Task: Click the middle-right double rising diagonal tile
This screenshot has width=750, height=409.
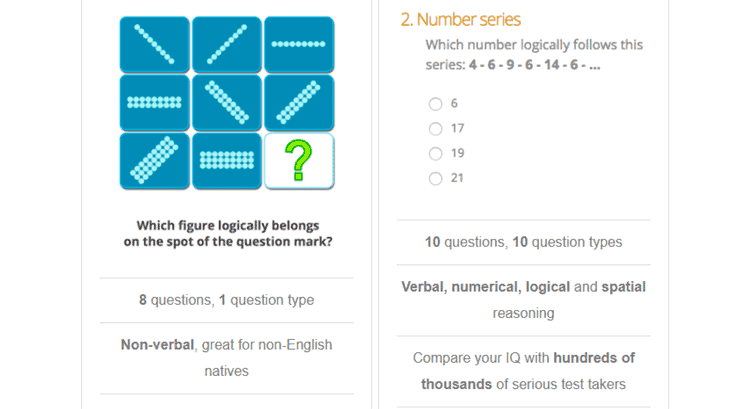Action: click(x=299, y=103)
